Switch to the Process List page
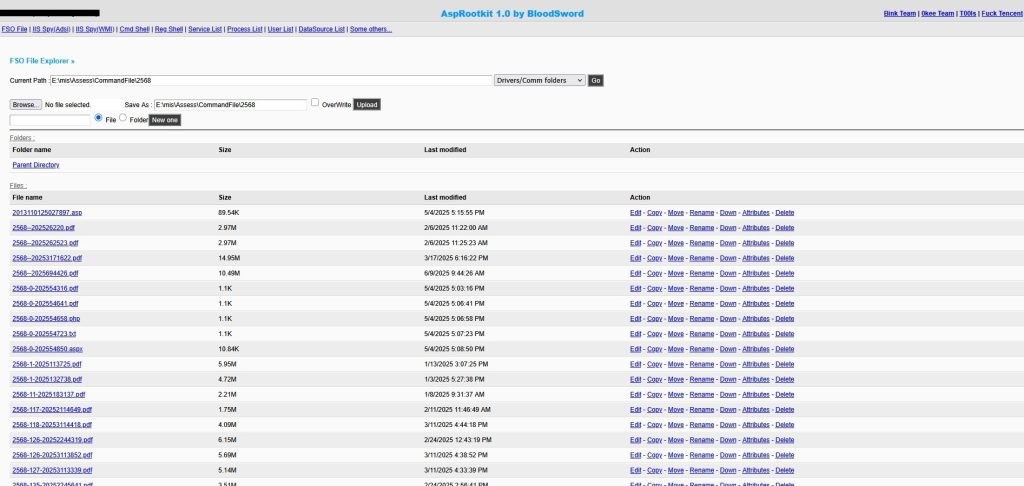 244,29
